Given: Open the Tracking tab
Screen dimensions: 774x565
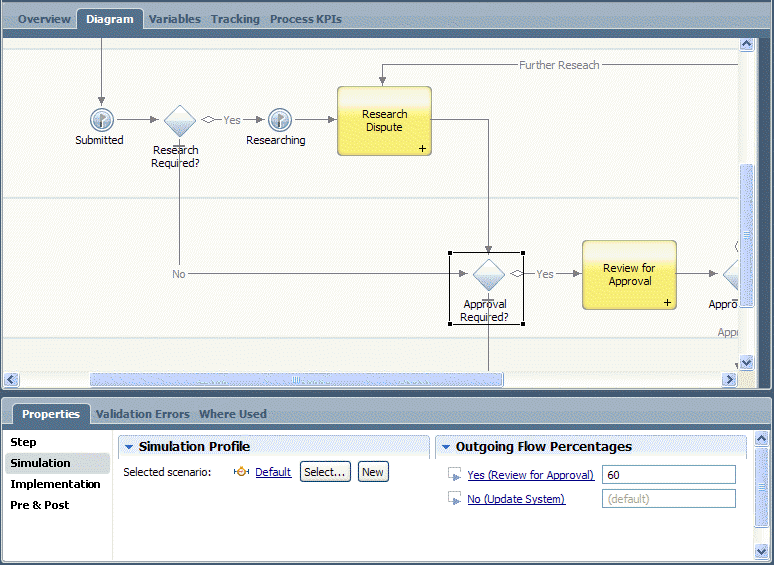Looking at the screenshot, I should pyautogui.click(x=235, y=19).
